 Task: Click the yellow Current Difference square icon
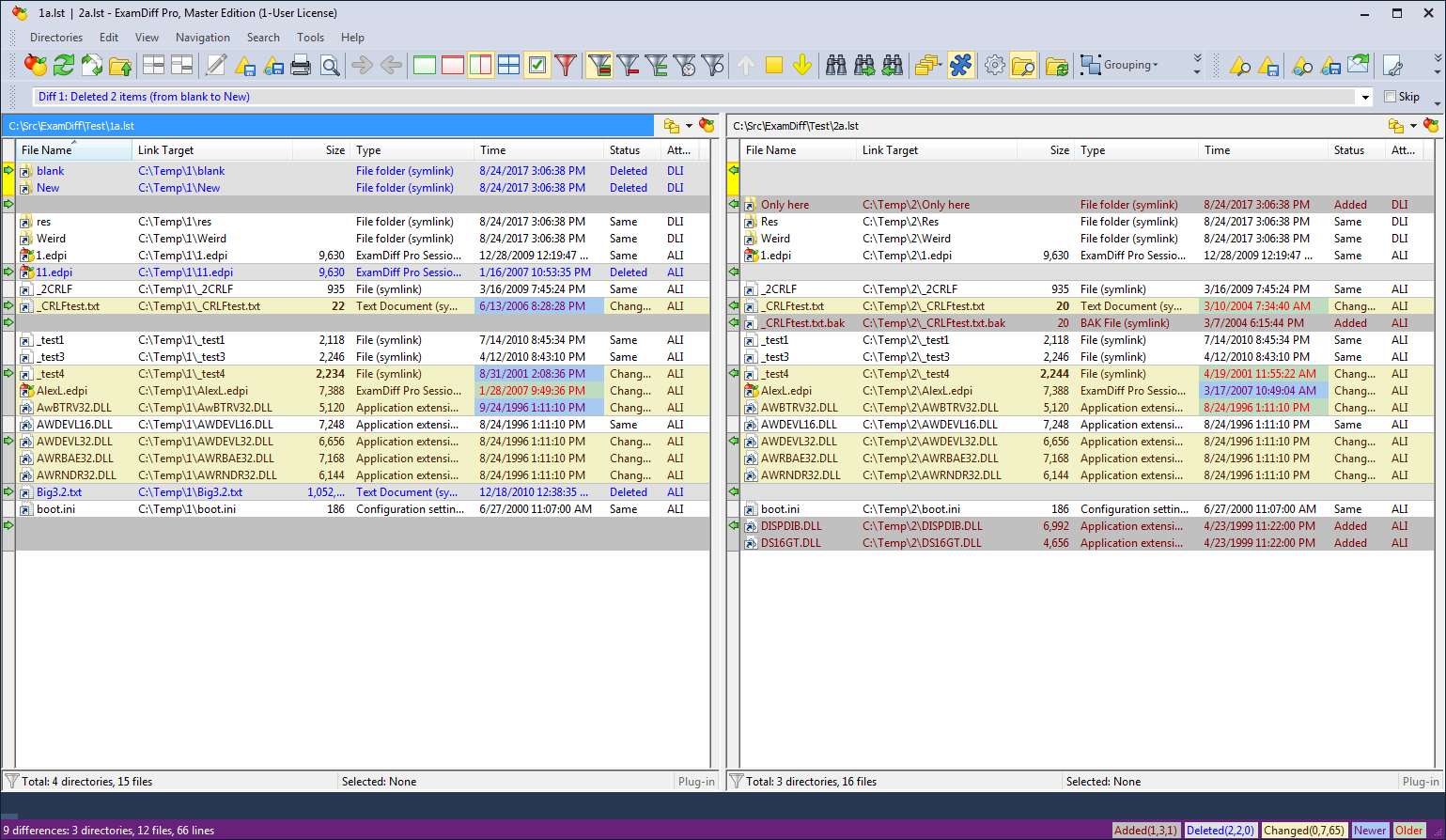[774, 65]
